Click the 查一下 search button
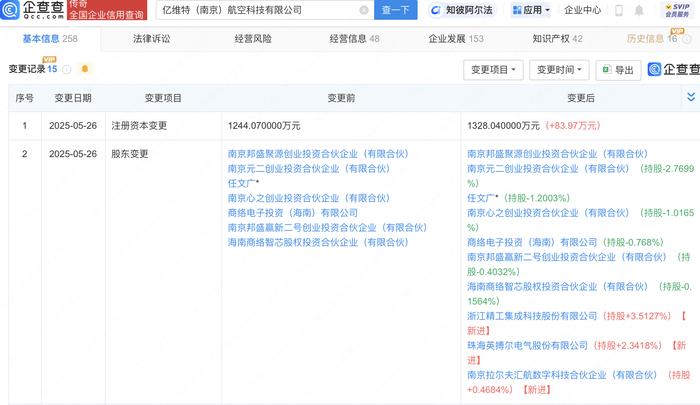The height and width of the screenshot is (405, 700). click(x=396, y=10)
